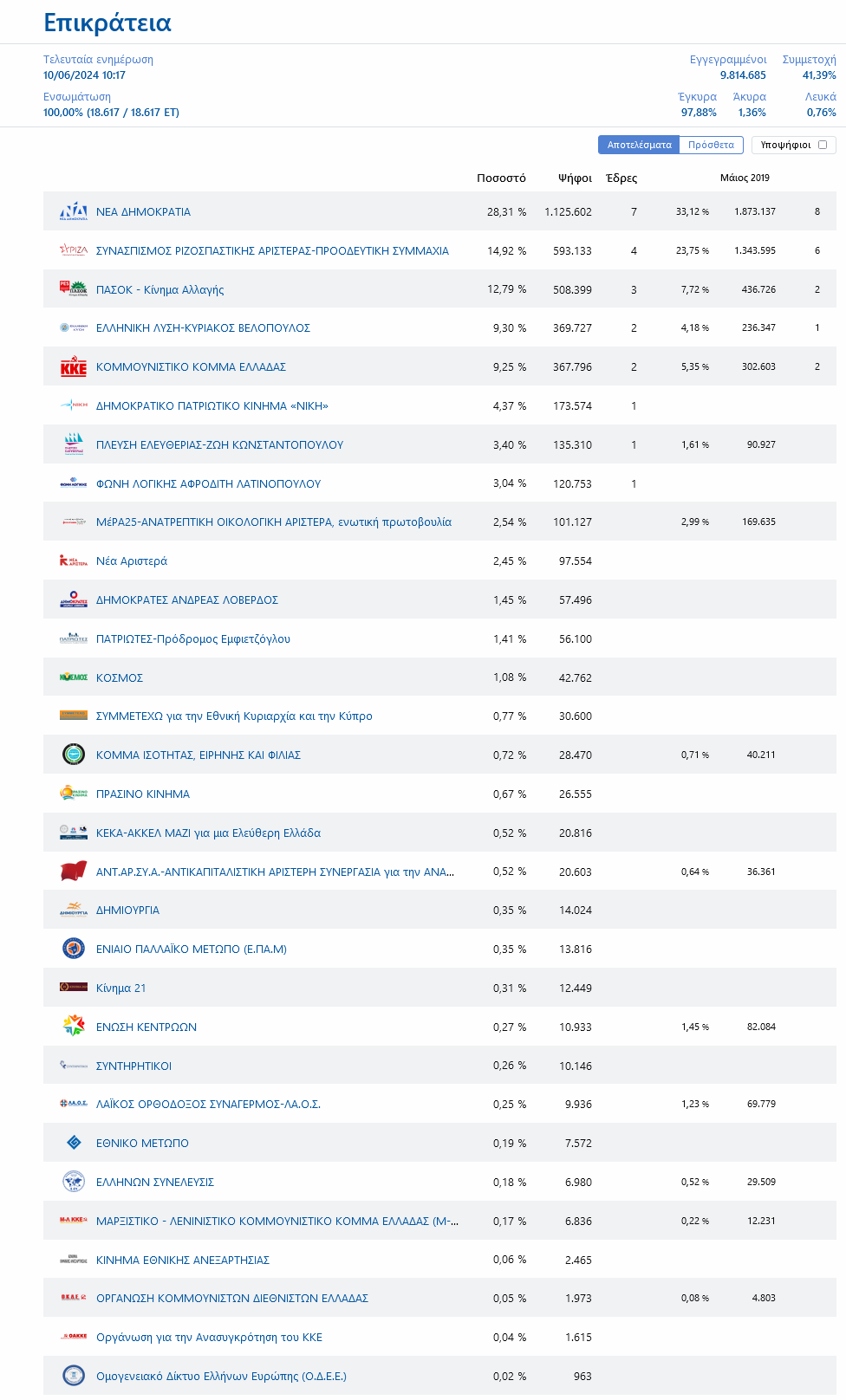This screenshot has height=1400, width=846.
Task: Click the Ένωση Κεντρώων colorful star logo
Action: [74, 1027]
